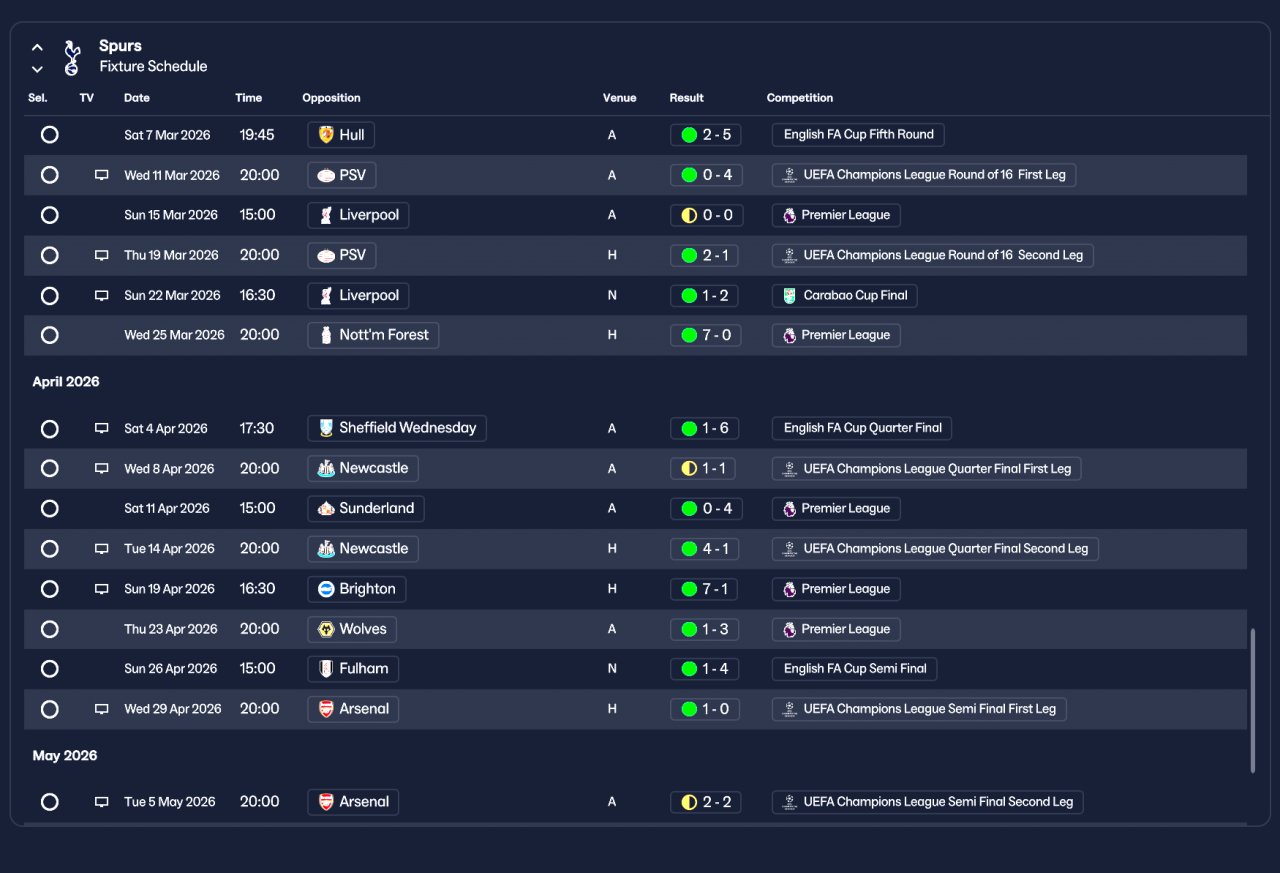Select the Sunderland fixture radio button
This screenshot has width=1280, height=873.
[50, 508]
